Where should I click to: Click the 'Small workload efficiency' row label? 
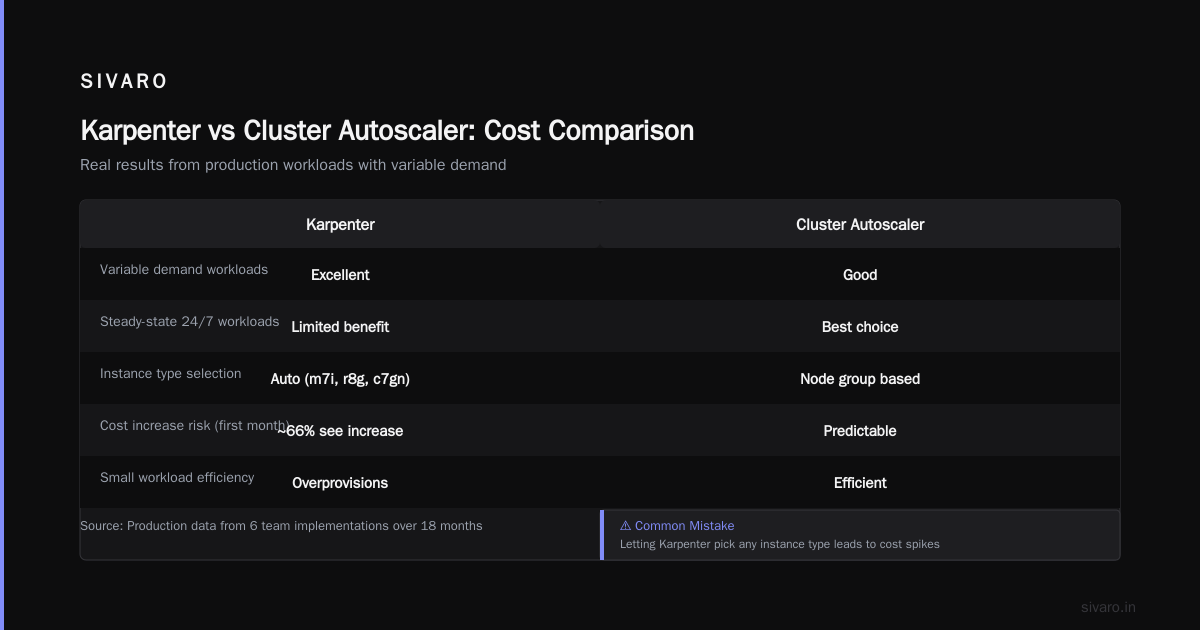coord(177,478)
